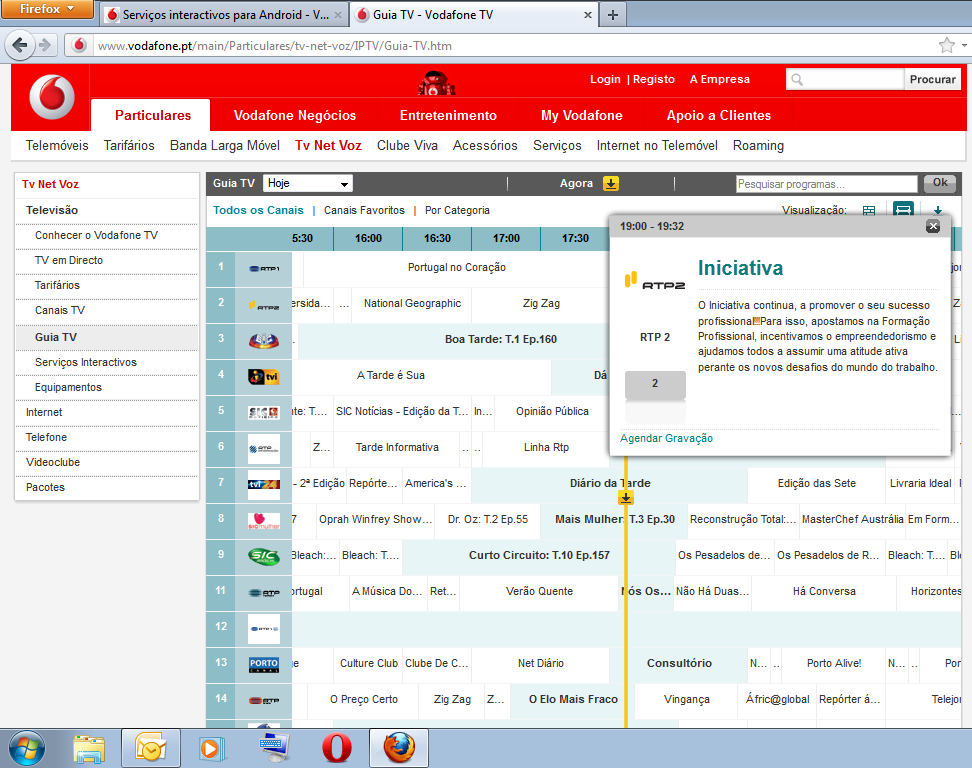Close the Iniciativa program popup
The height and width of the screenshot is (768, 972).
coord(933,226)
